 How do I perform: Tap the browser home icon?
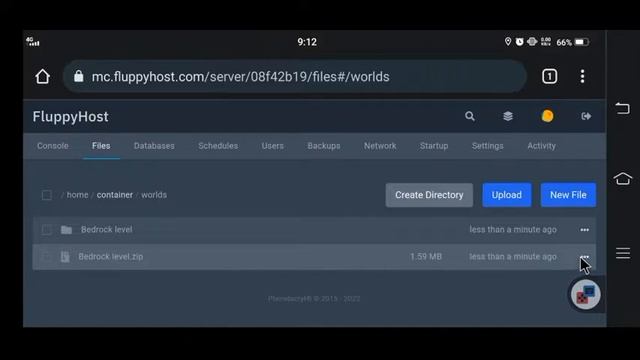pyautogui.click(x=42, y=76)
